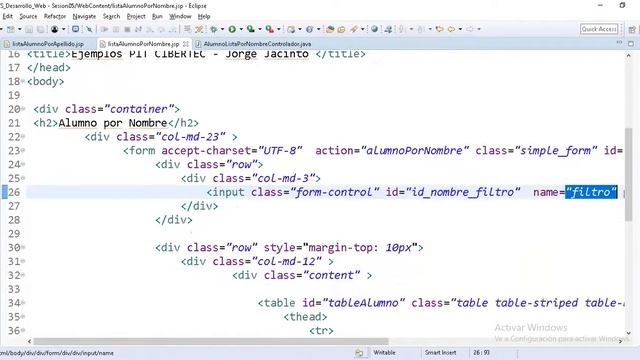Collapse the body tag fold at line 18

[23, 81]
